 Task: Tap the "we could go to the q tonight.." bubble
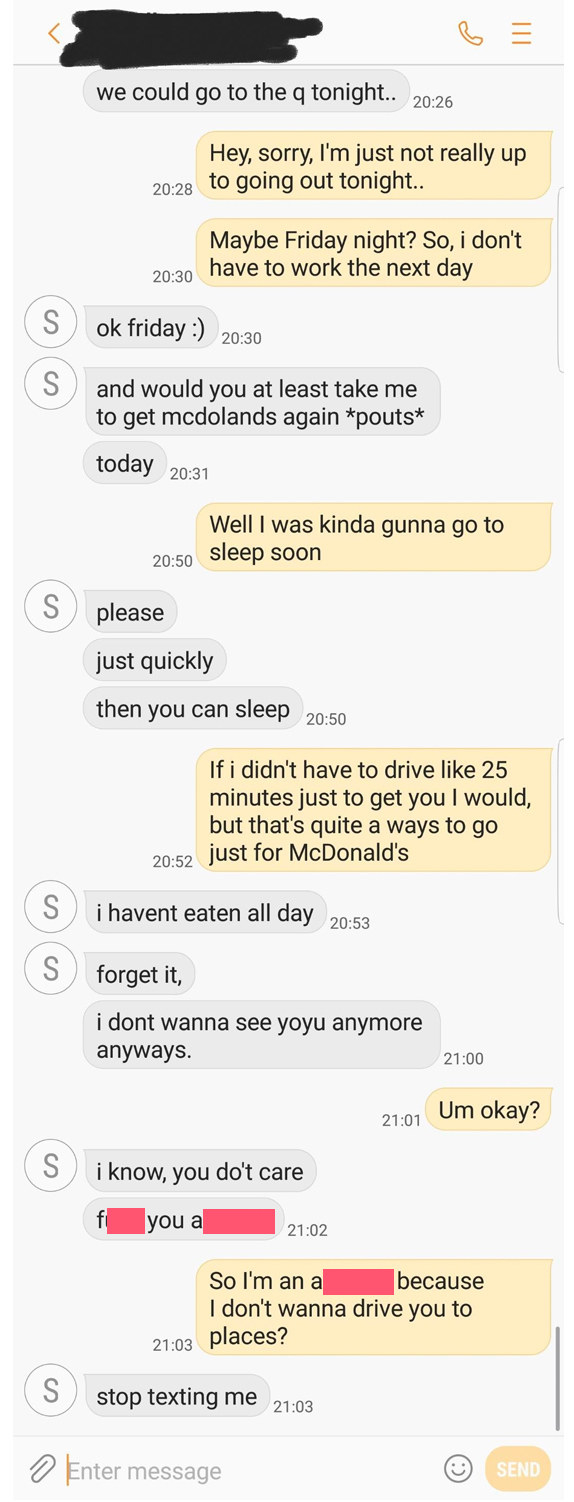(246, 92)
